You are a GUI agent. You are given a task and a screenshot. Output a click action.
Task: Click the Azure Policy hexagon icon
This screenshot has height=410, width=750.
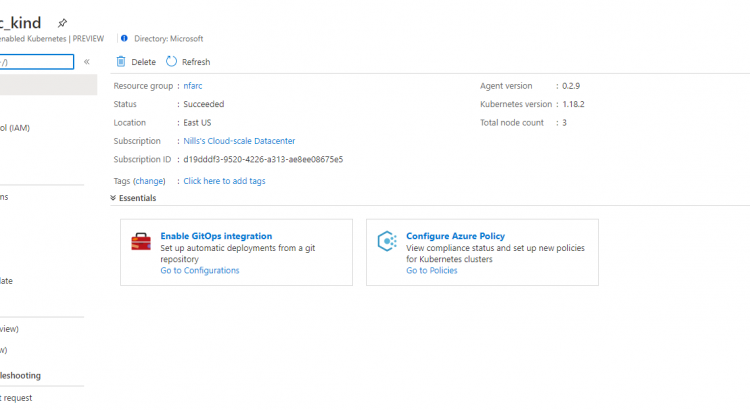pos(387,241)
